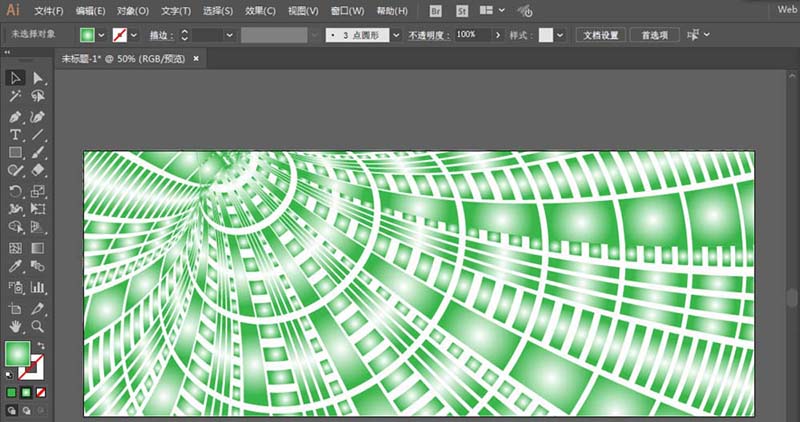This screenshot has height=422, width=800.
Task: Choose the Shape Builder tool
Action: coord(15,227)
